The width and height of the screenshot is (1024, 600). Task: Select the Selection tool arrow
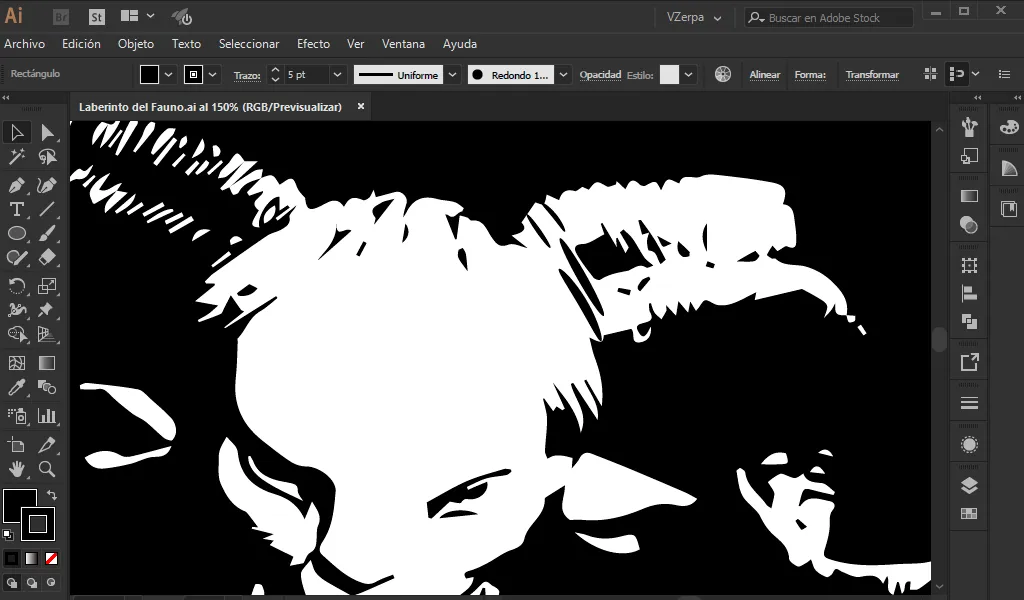16,133
